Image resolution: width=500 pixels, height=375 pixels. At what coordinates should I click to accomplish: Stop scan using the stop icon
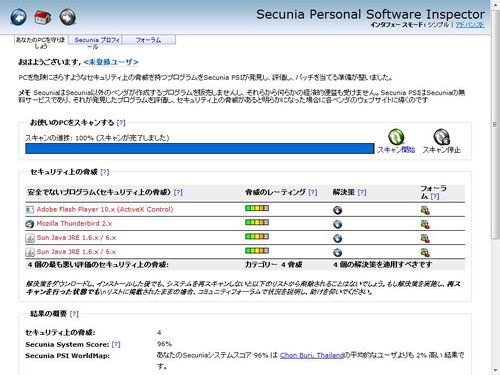pos(441,137)
